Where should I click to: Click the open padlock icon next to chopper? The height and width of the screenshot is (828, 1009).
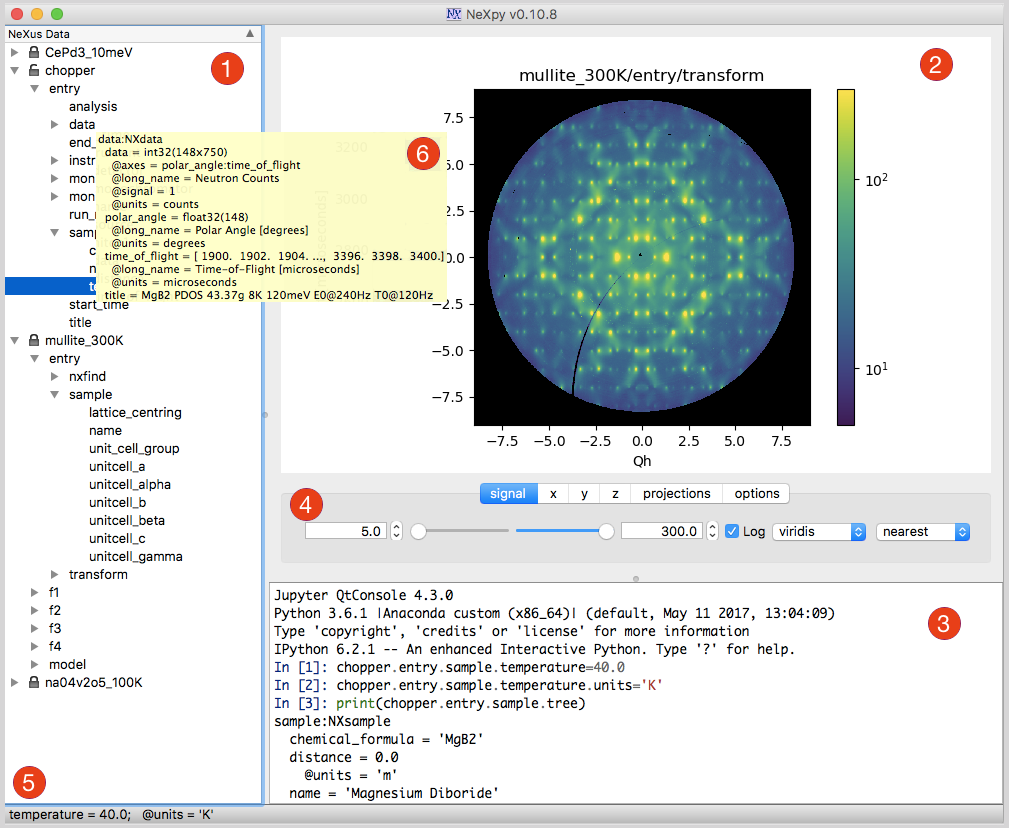34,70
